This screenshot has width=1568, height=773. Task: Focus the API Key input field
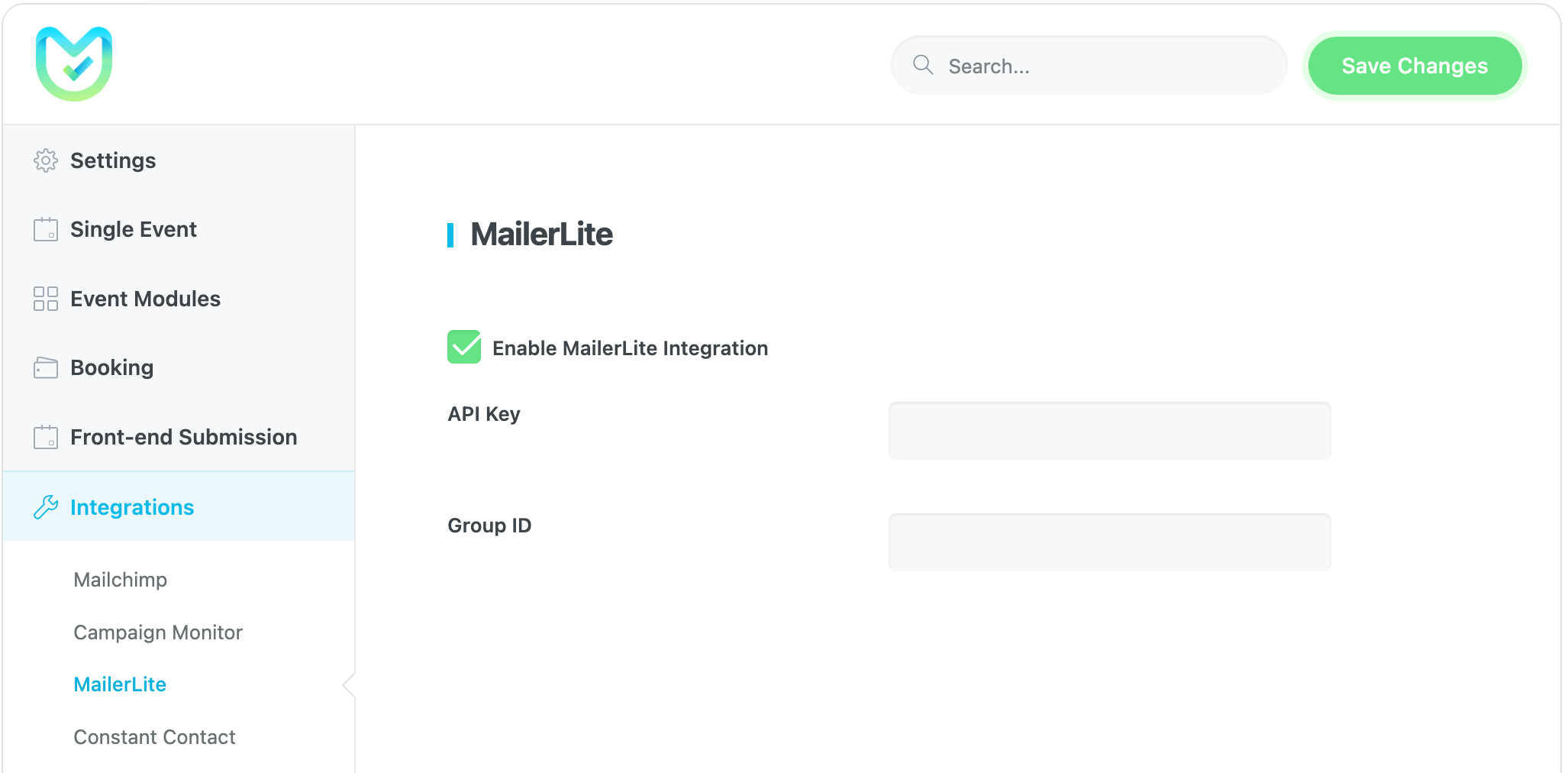[1109, 431]
